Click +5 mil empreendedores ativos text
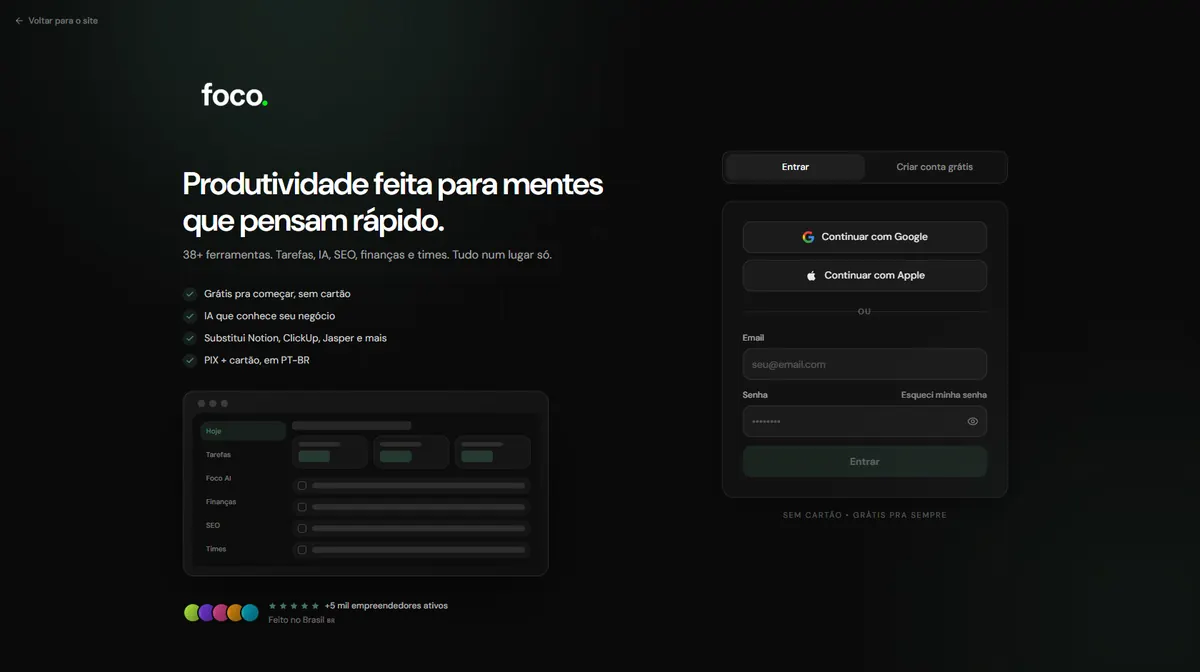1200x672 pixels. 386,606
